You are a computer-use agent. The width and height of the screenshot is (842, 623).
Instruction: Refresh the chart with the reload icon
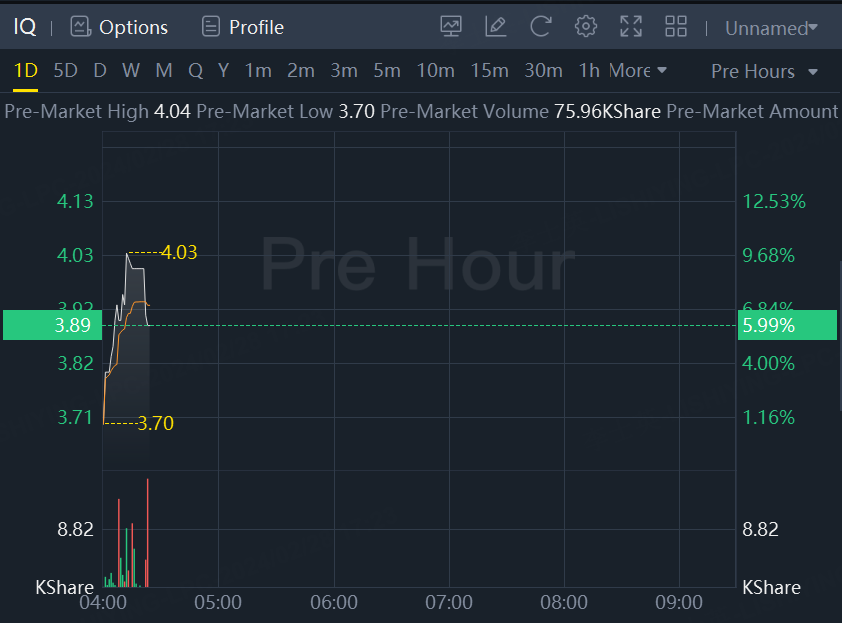[x=541, y=27]
